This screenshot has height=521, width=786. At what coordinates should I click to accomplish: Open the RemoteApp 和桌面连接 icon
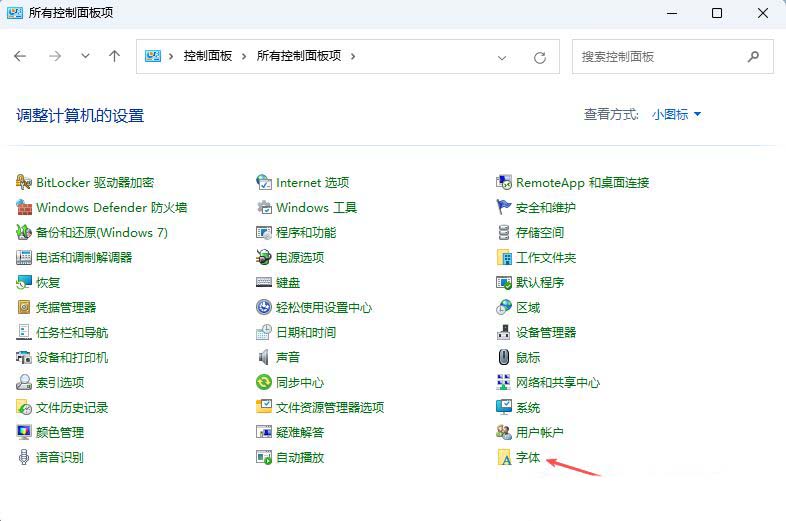point(504,183)
